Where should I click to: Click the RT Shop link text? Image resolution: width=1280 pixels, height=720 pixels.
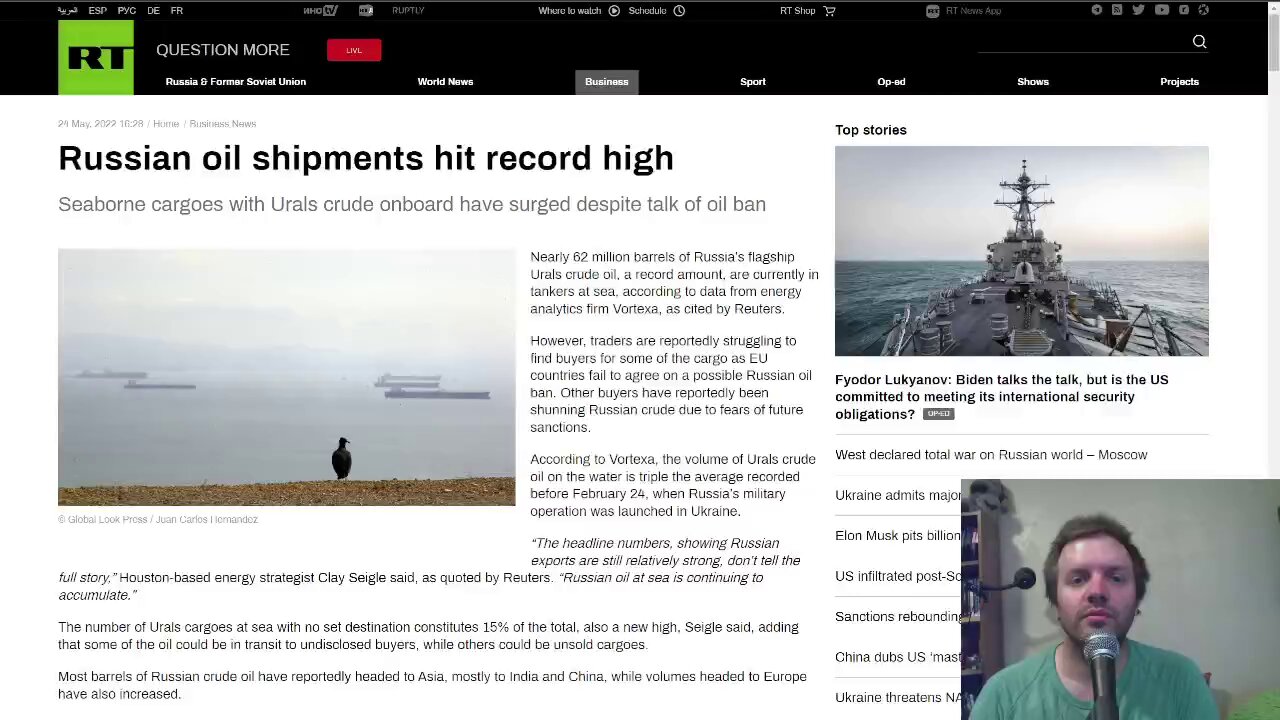click(798, 11)
